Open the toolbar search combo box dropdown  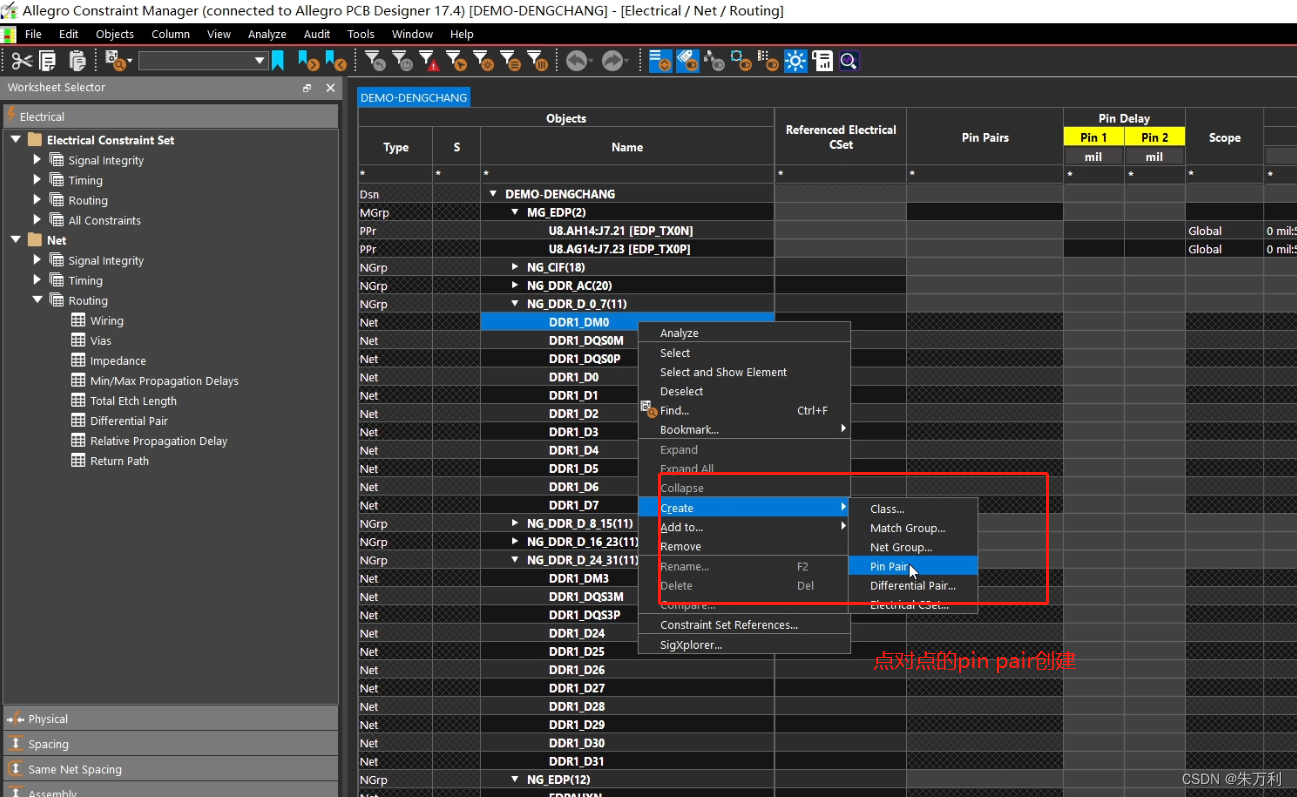(x=260, y=61)
